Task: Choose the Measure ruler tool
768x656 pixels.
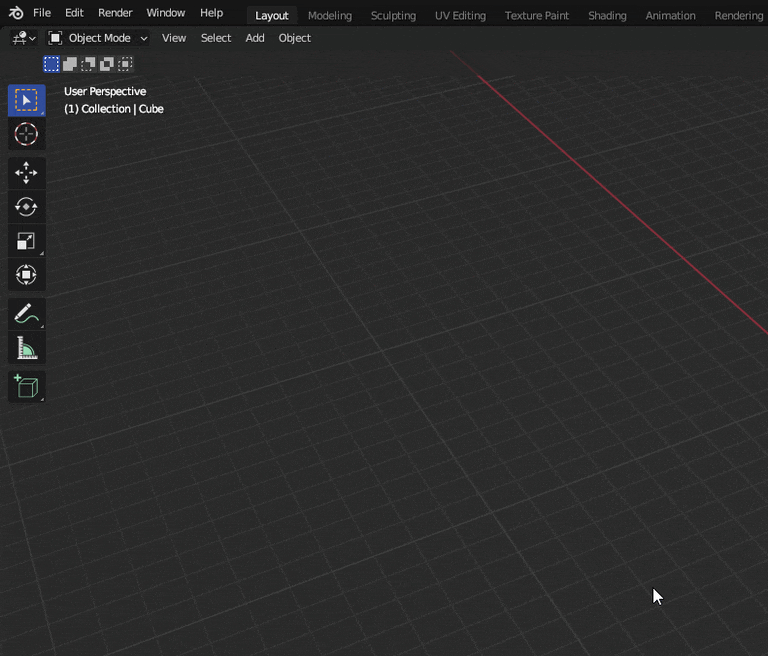Action: click(26, 348)
